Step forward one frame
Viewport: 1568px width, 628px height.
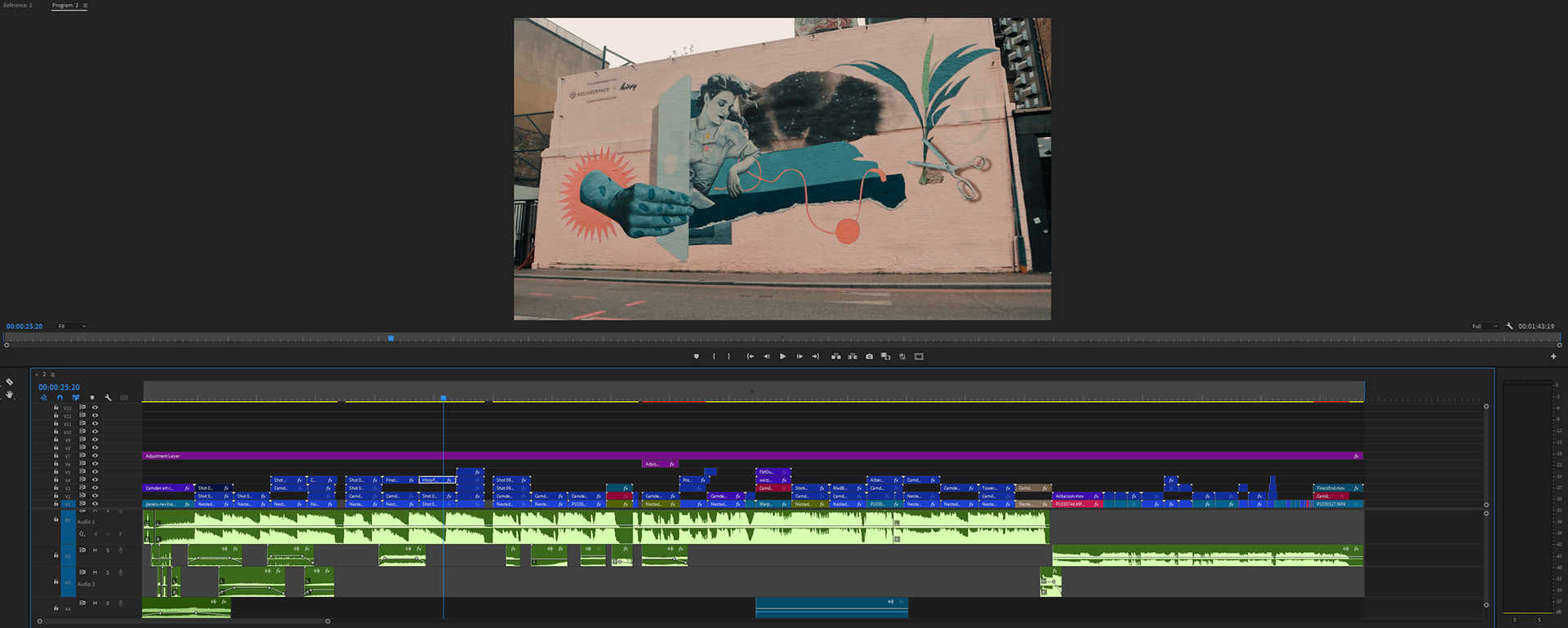click(800, 356)
